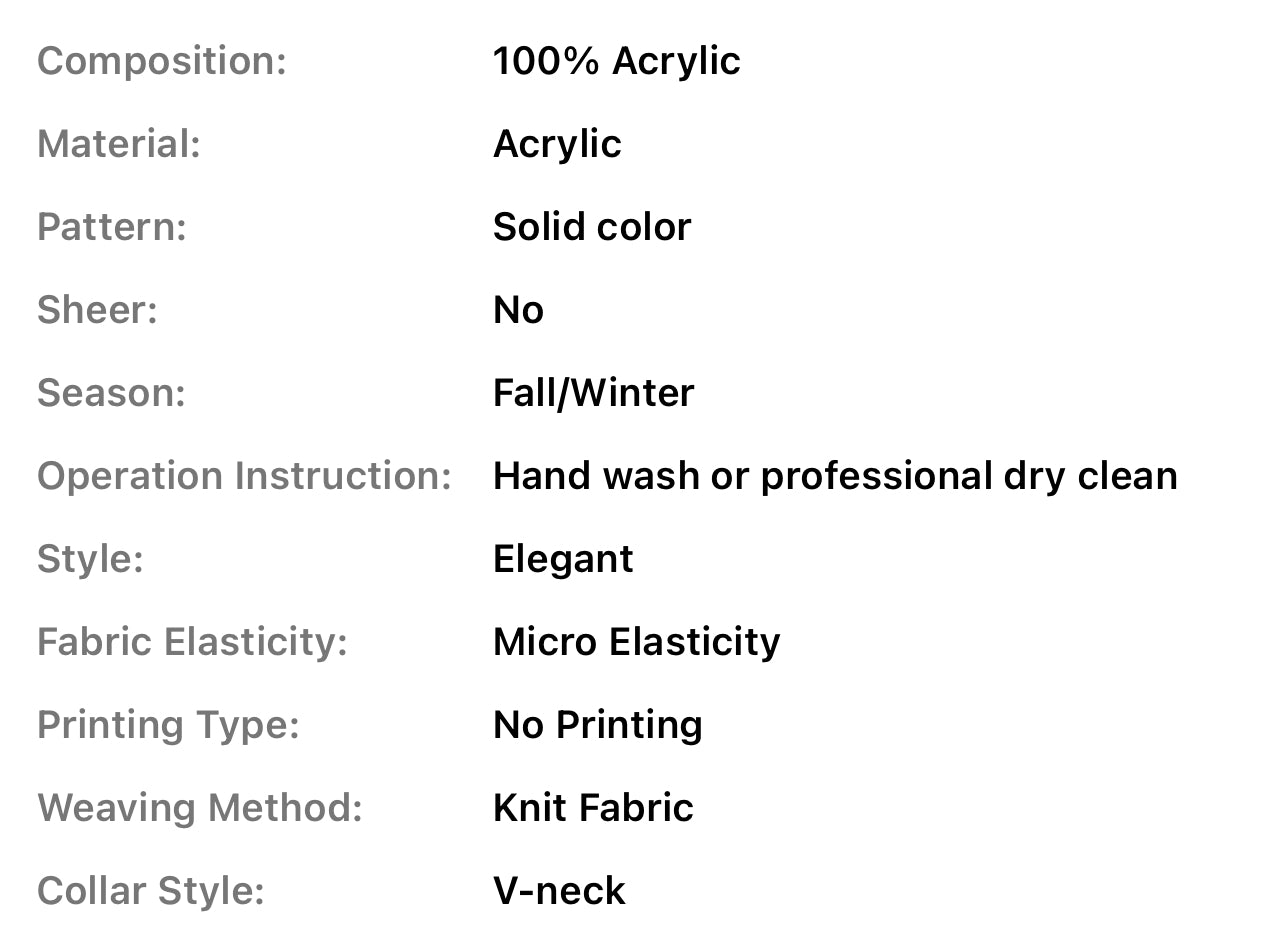The image size is (1265, 949).
Task: Select the "Fall/Winter" season value
Action: coord(593,393)
